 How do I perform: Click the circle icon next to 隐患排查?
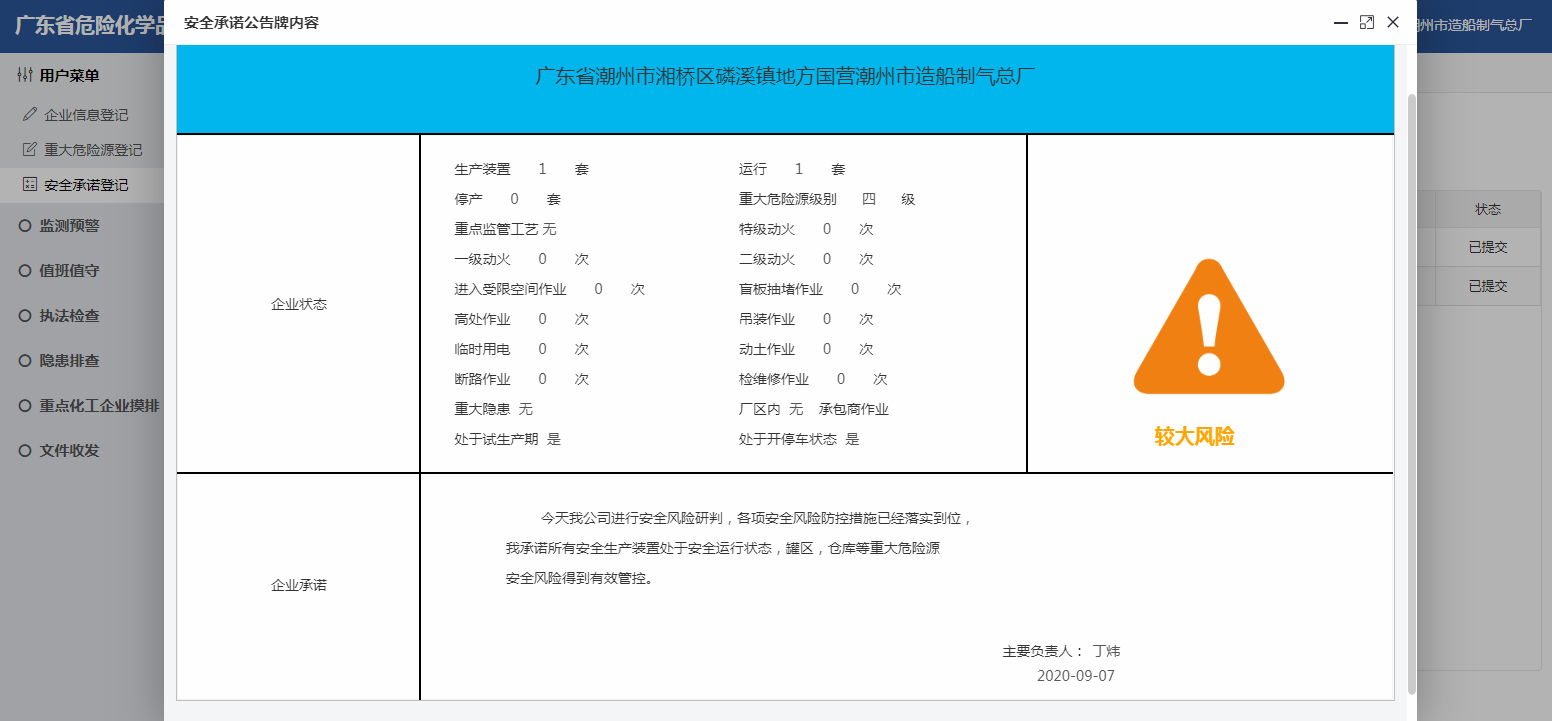(25, 360)
